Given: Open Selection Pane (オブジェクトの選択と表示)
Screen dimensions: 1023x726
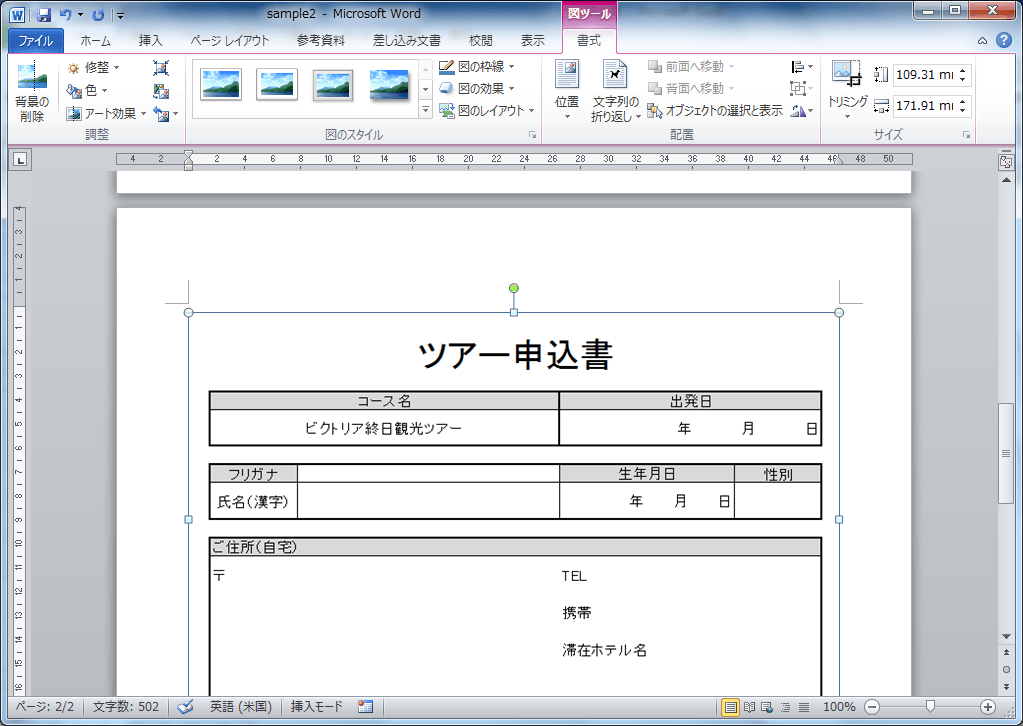Looking at the screenshot, I should pos(714,111).
